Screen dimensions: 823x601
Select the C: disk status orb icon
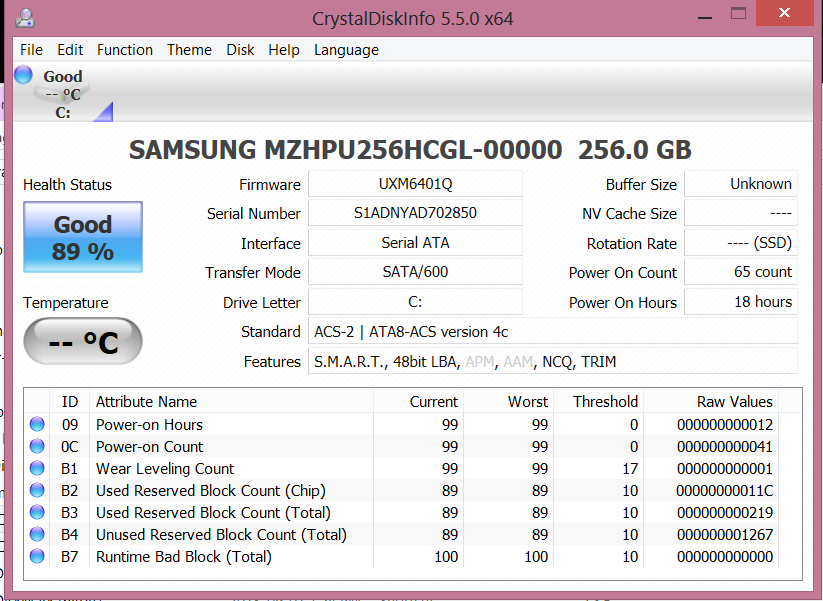(x=25, y=75)
